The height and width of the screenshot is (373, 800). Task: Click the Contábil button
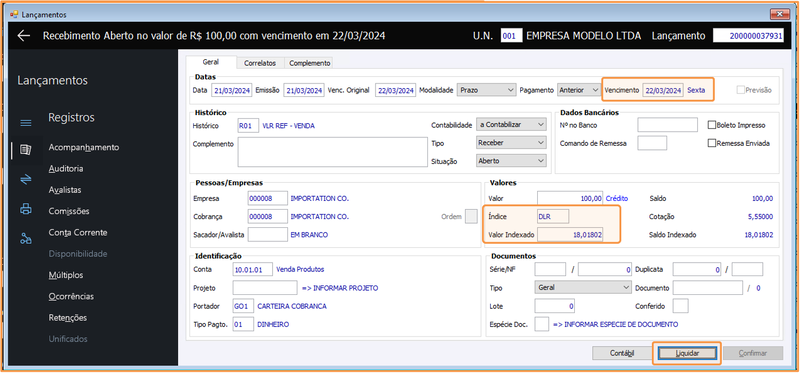tap(622, 353)
